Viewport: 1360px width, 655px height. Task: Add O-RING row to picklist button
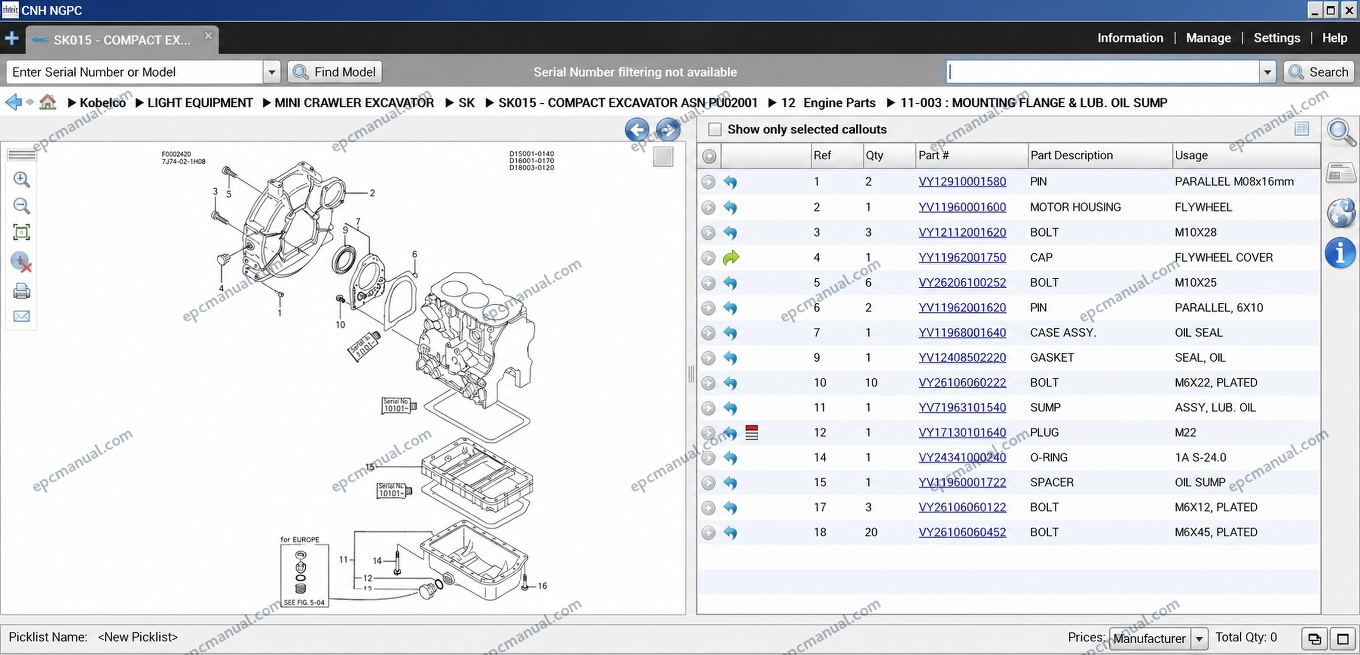click(x=709, y=458)
